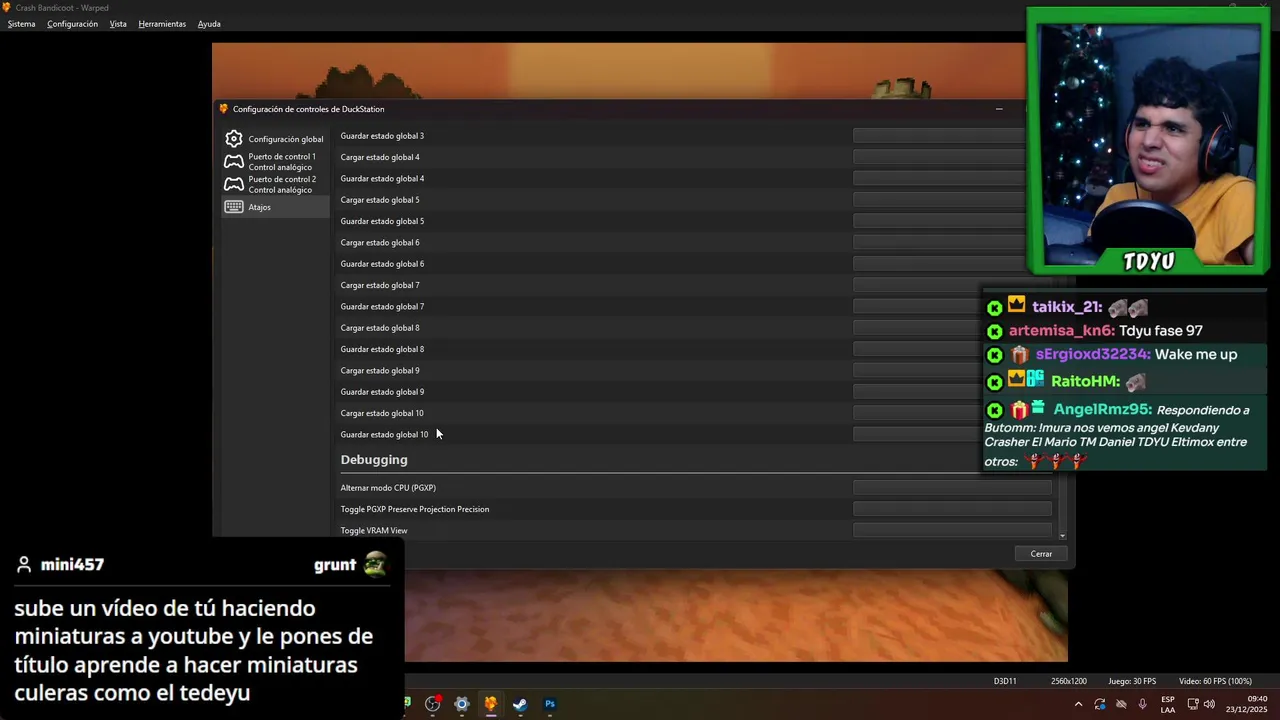Switch to DuckStation in the taskbar
1280x720 pixels.
point(490,704)
